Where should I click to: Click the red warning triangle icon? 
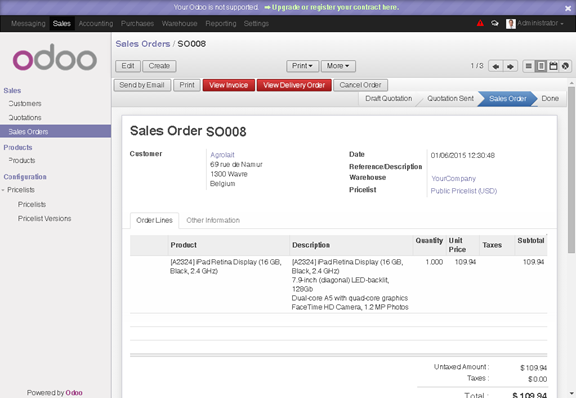point(480,23)
